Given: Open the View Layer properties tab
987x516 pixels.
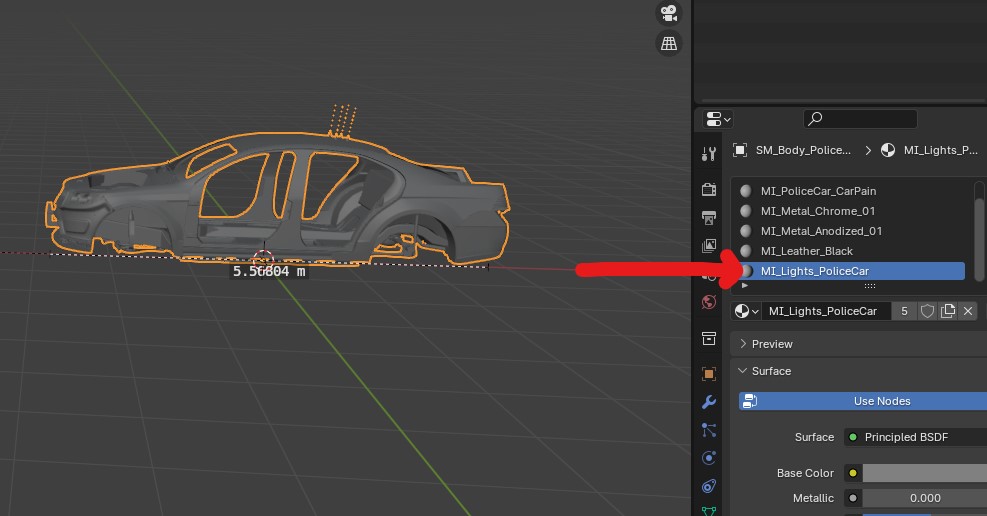Looking at the screenshot, I should tap(709, 245).
